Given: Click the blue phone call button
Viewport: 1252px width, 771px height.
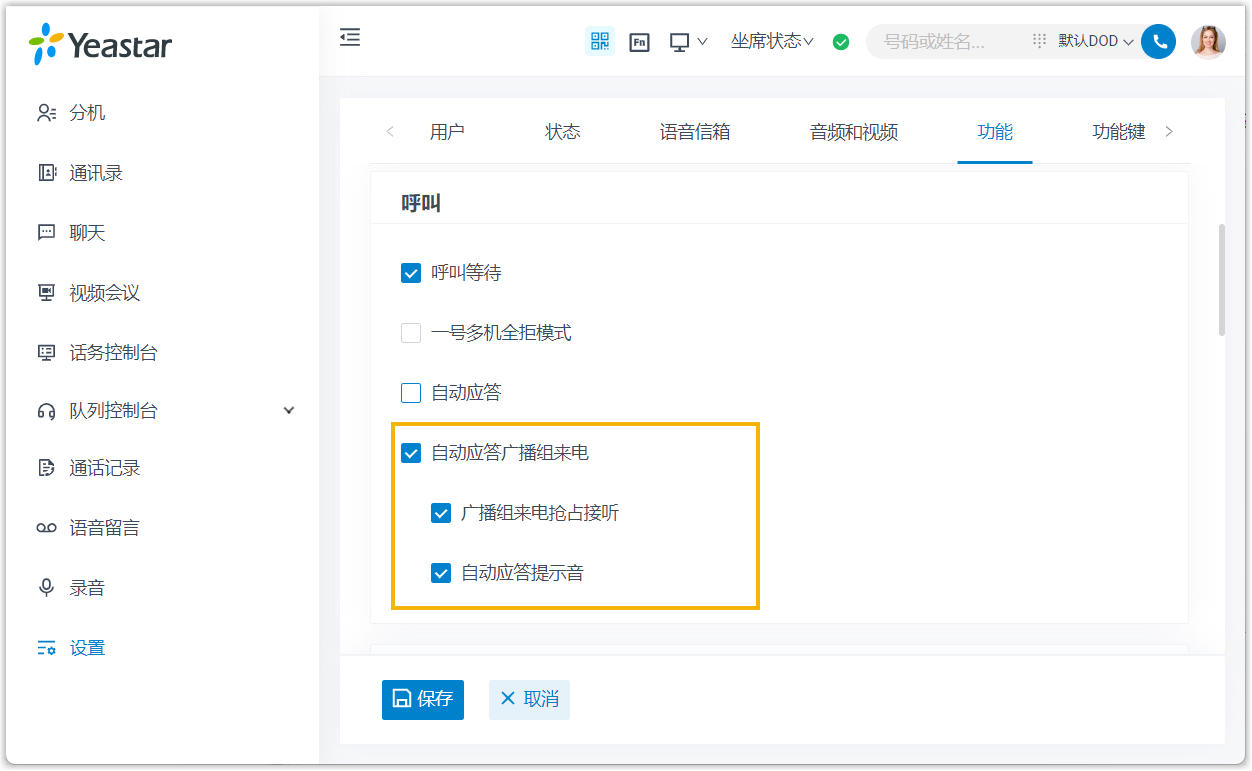Looking at the screenshot, I should tap(1158, 42).
